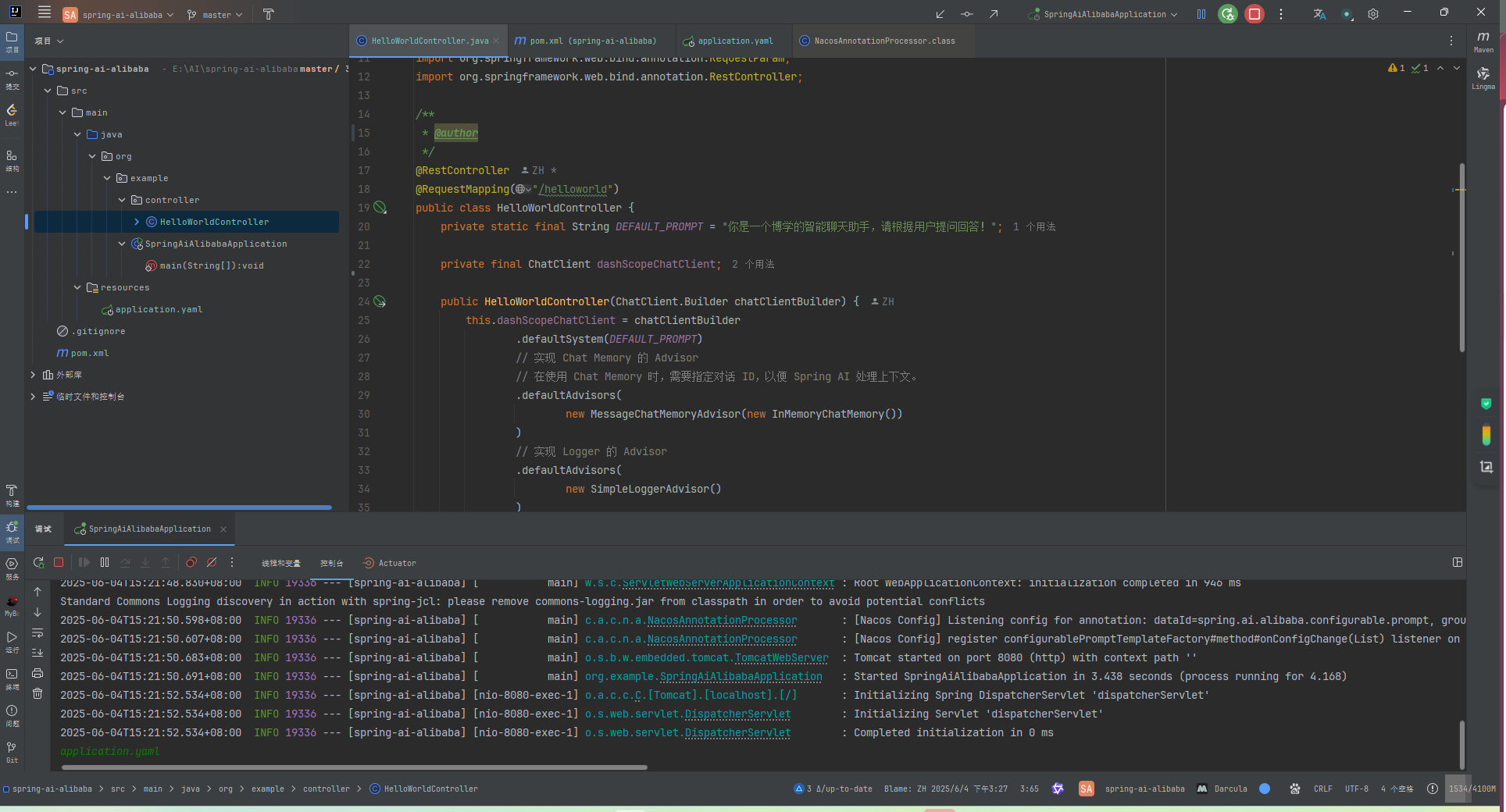The width and height of the screenshot is (1506, 812).
Task: Collapse the example package
Action: (107, 178)
